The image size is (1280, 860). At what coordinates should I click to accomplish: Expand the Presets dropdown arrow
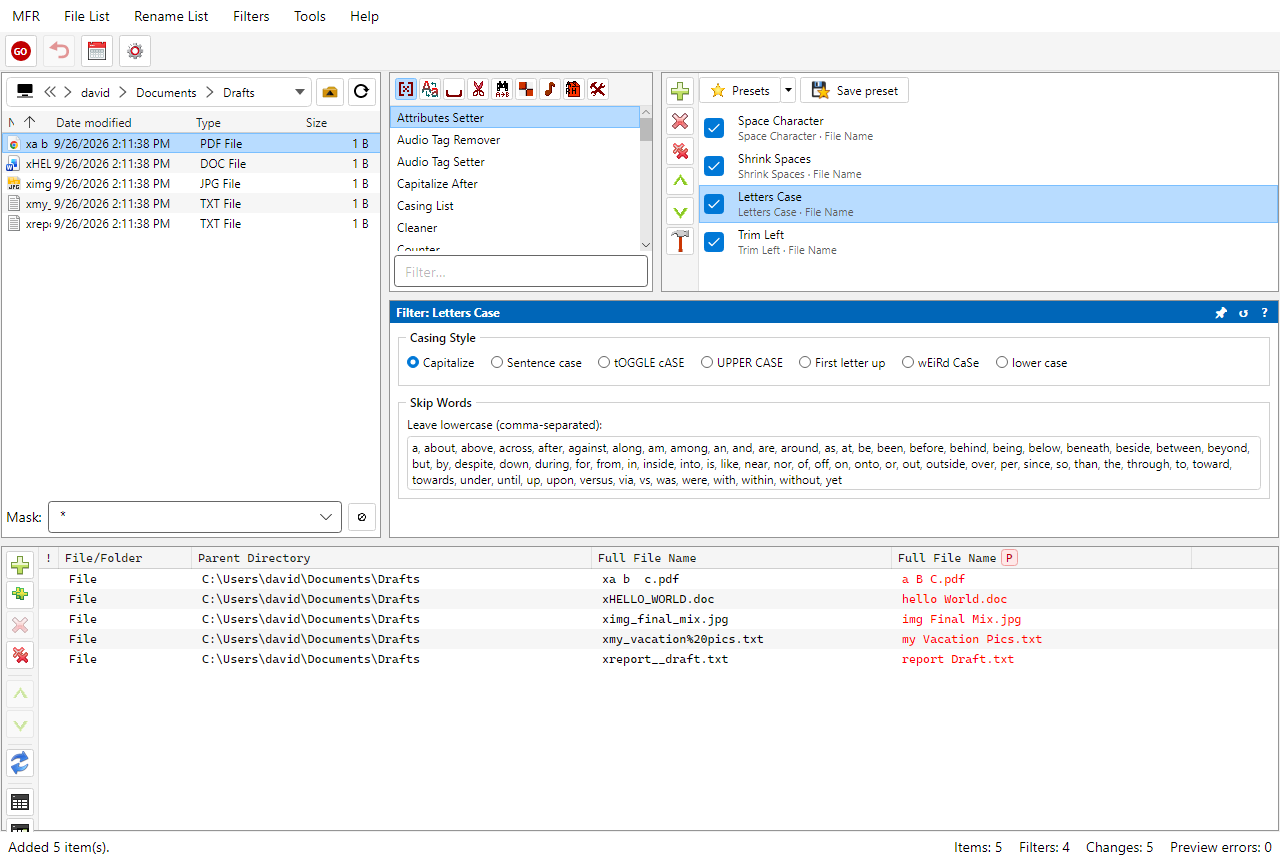tap(788, 91)
